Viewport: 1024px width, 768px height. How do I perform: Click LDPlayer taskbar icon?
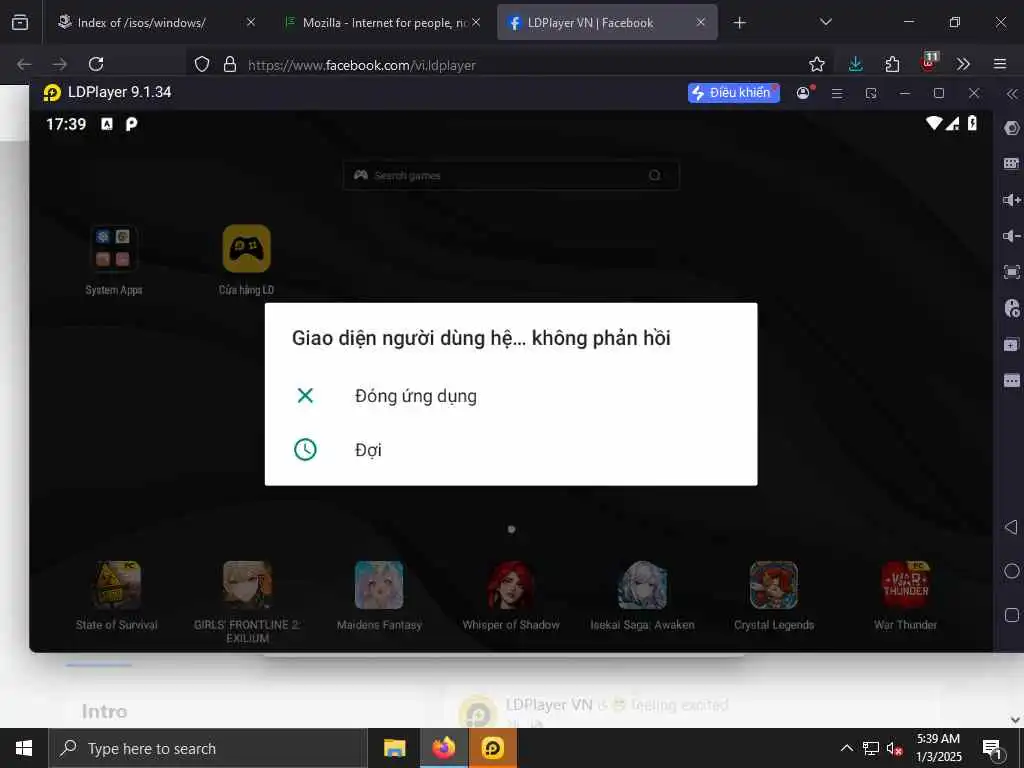tap(492, 748)
